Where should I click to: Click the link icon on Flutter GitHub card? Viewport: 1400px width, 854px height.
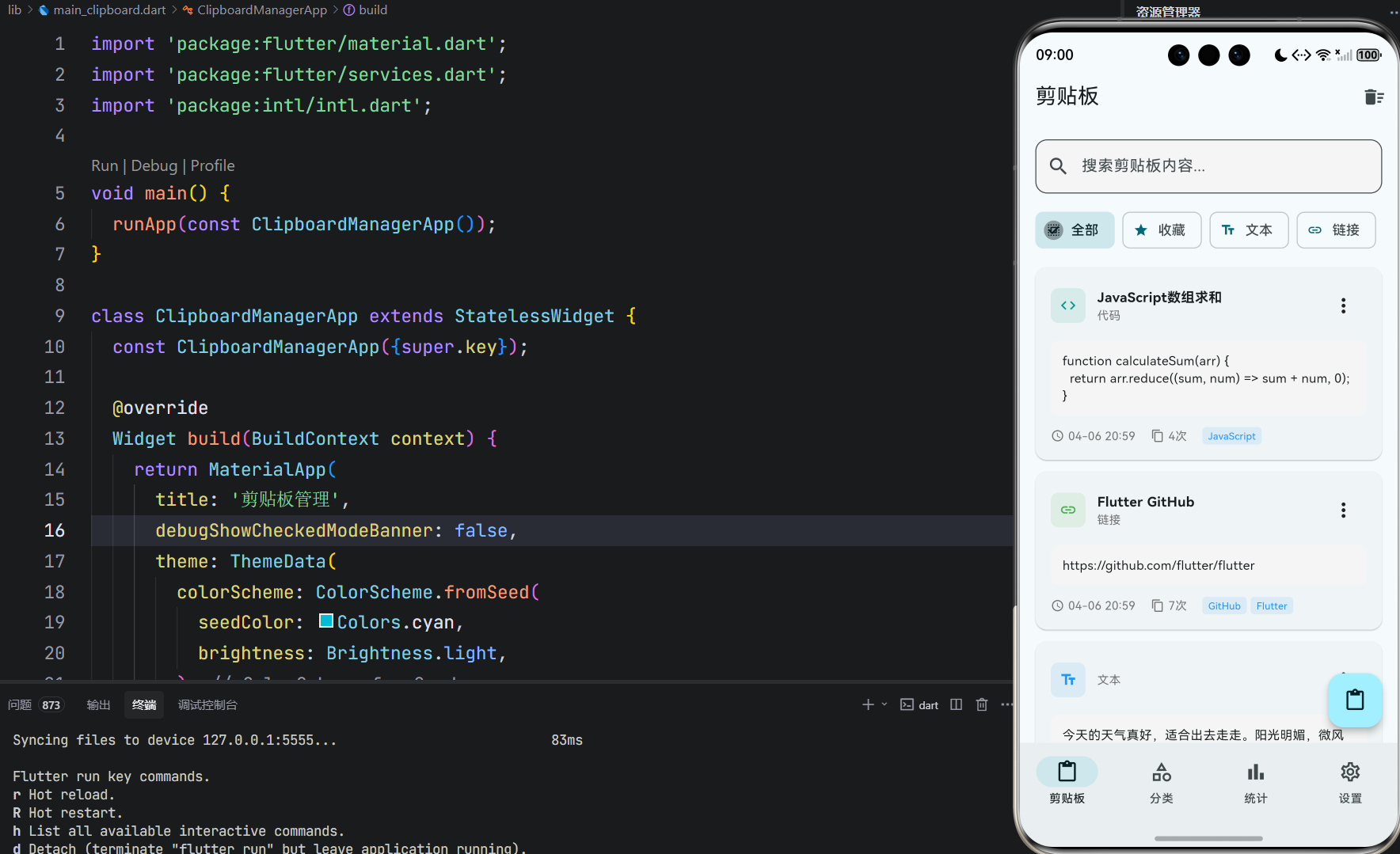point(1068,510)
